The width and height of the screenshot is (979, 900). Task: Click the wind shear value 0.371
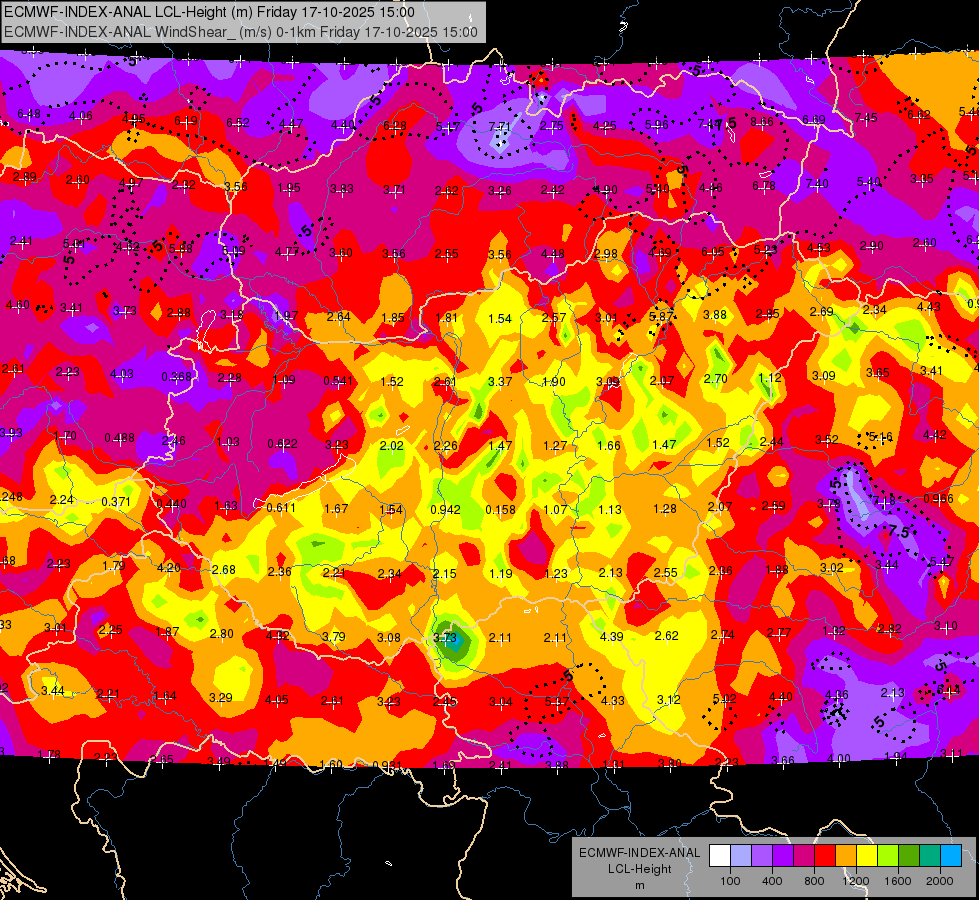(116, 502)
